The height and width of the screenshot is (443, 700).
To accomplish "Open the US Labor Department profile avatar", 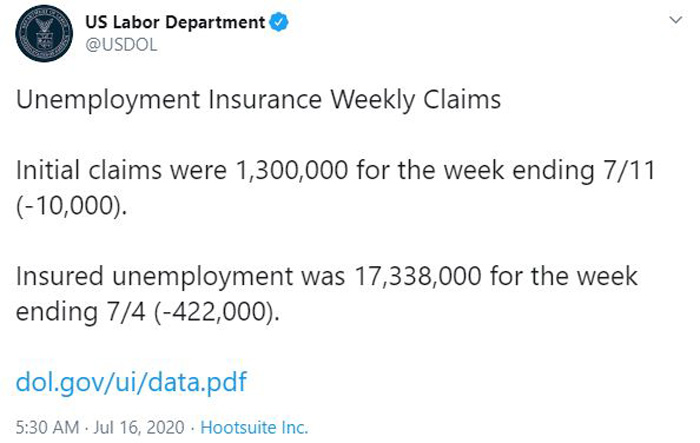I will coord(44,33).
